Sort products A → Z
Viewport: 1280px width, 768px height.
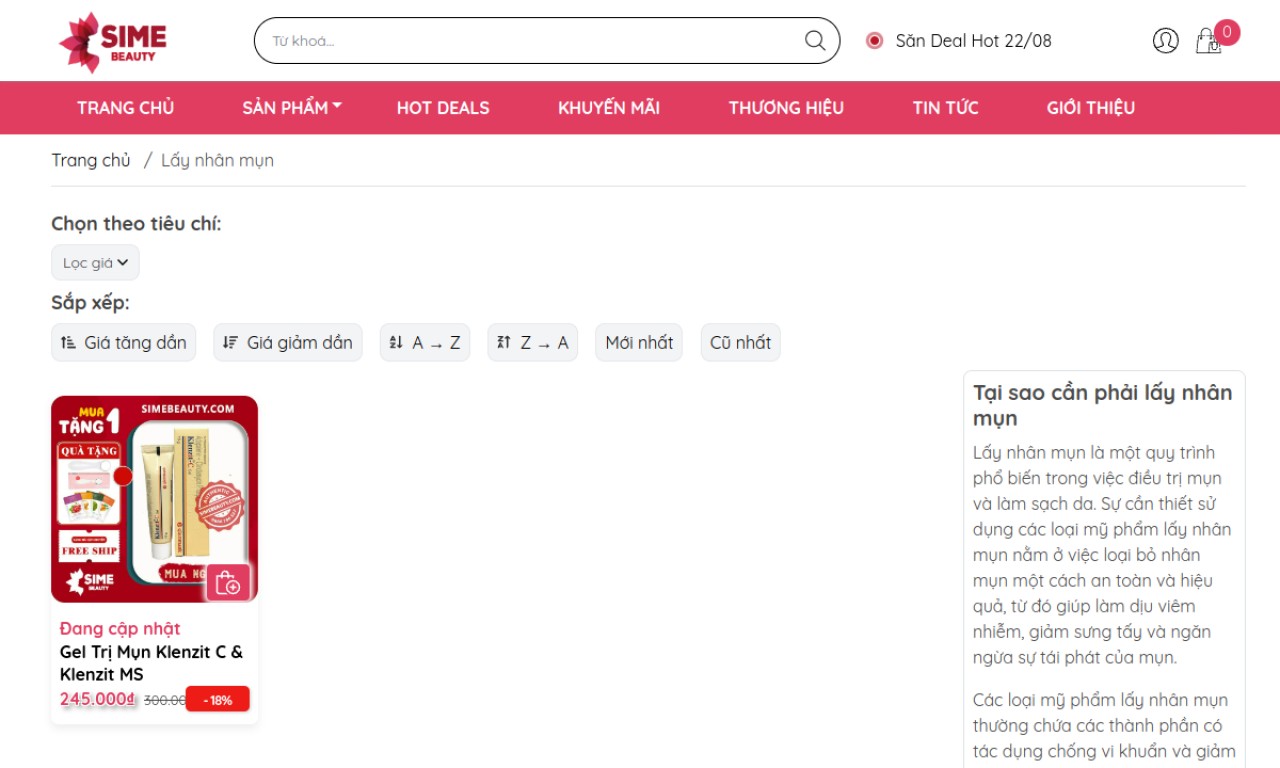click(425, 342)
